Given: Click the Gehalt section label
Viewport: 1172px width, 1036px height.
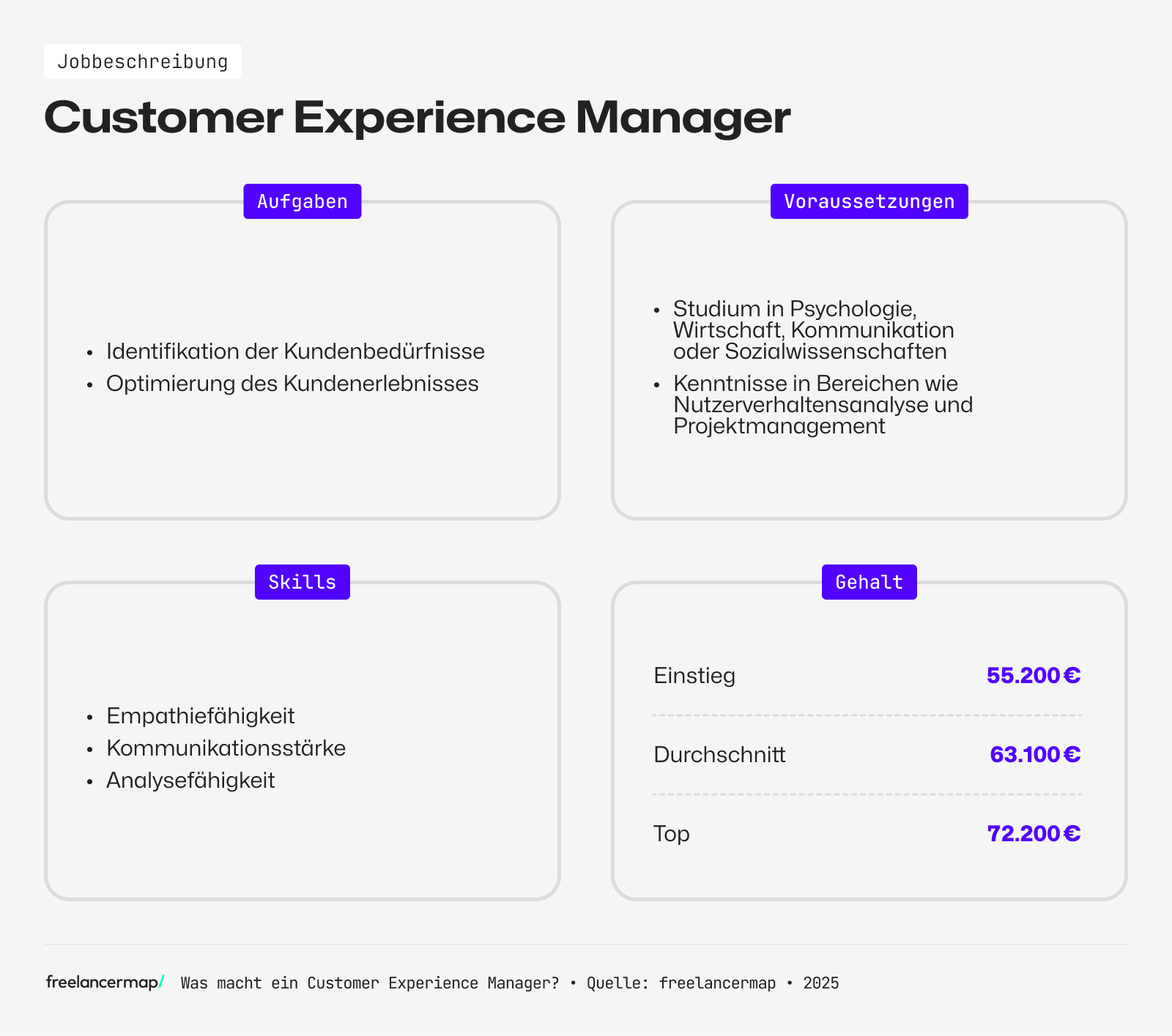Looking at the screenshot, I should [869, 582].
